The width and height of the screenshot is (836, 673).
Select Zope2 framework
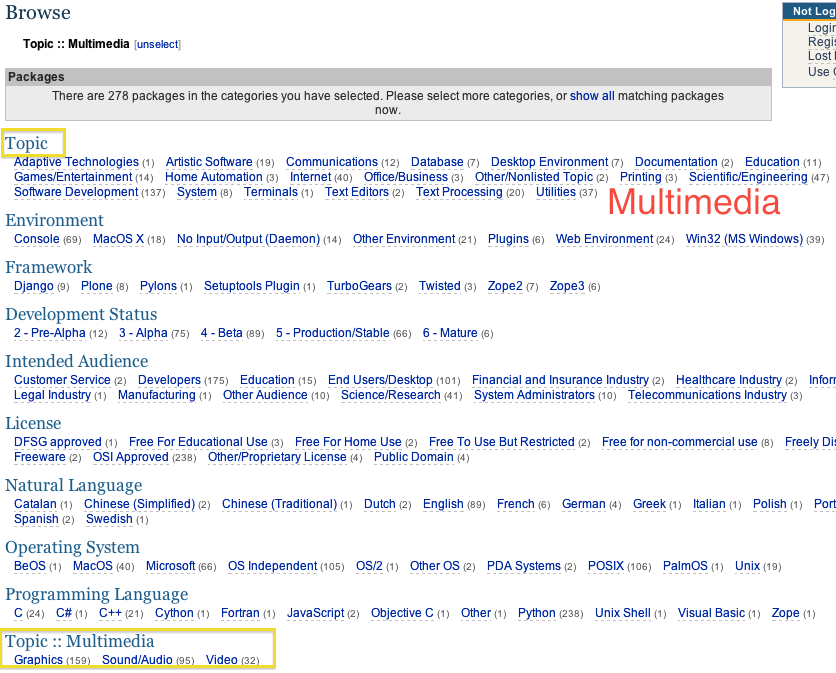pyautogui.click(x=505, y=286)
